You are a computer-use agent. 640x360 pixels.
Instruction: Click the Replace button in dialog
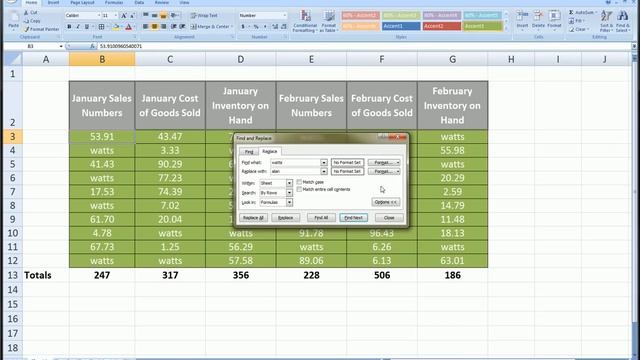click(x=285, y=218)
